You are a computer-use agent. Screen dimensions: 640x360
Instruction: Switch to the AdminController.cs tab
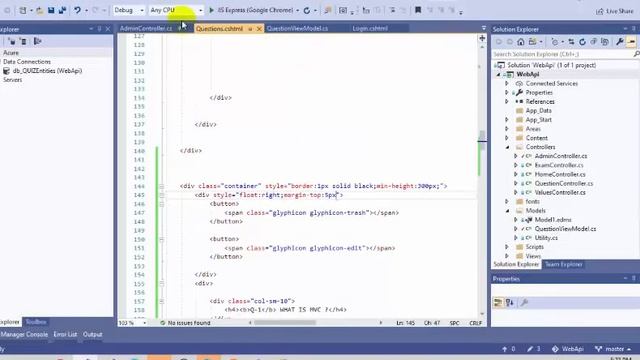tap(146, 29)
